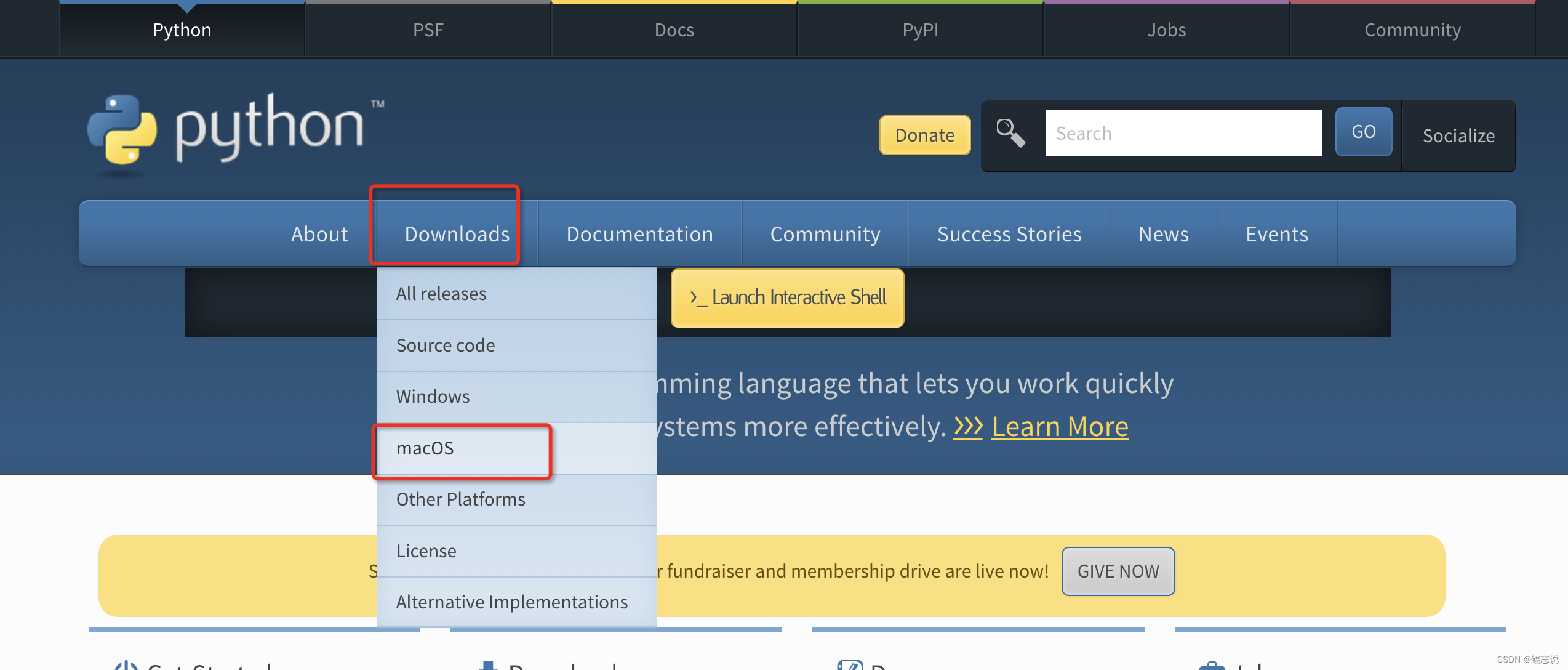Expand the Documentation menu
The height and width of the screenshot is (670, 1568).
[x=639, y=234]
